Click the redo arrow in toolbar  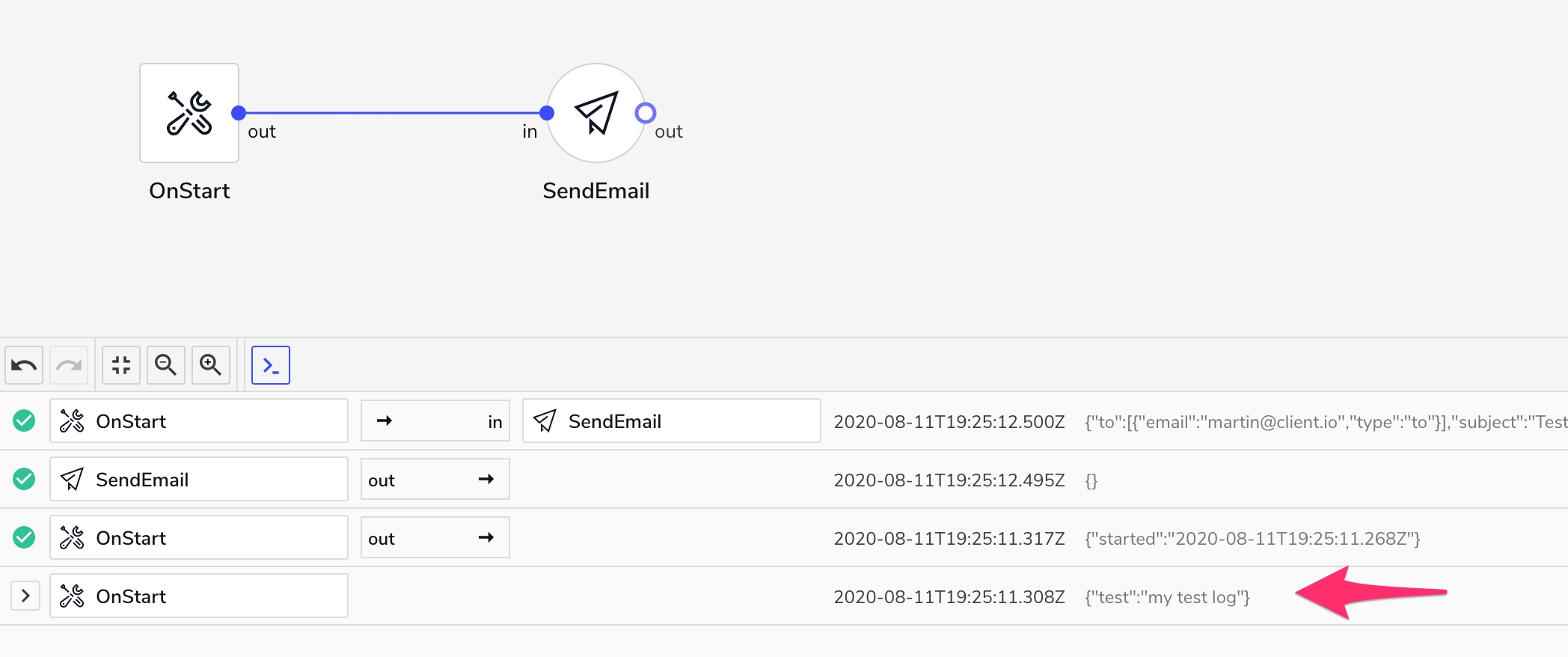[69, 365]
